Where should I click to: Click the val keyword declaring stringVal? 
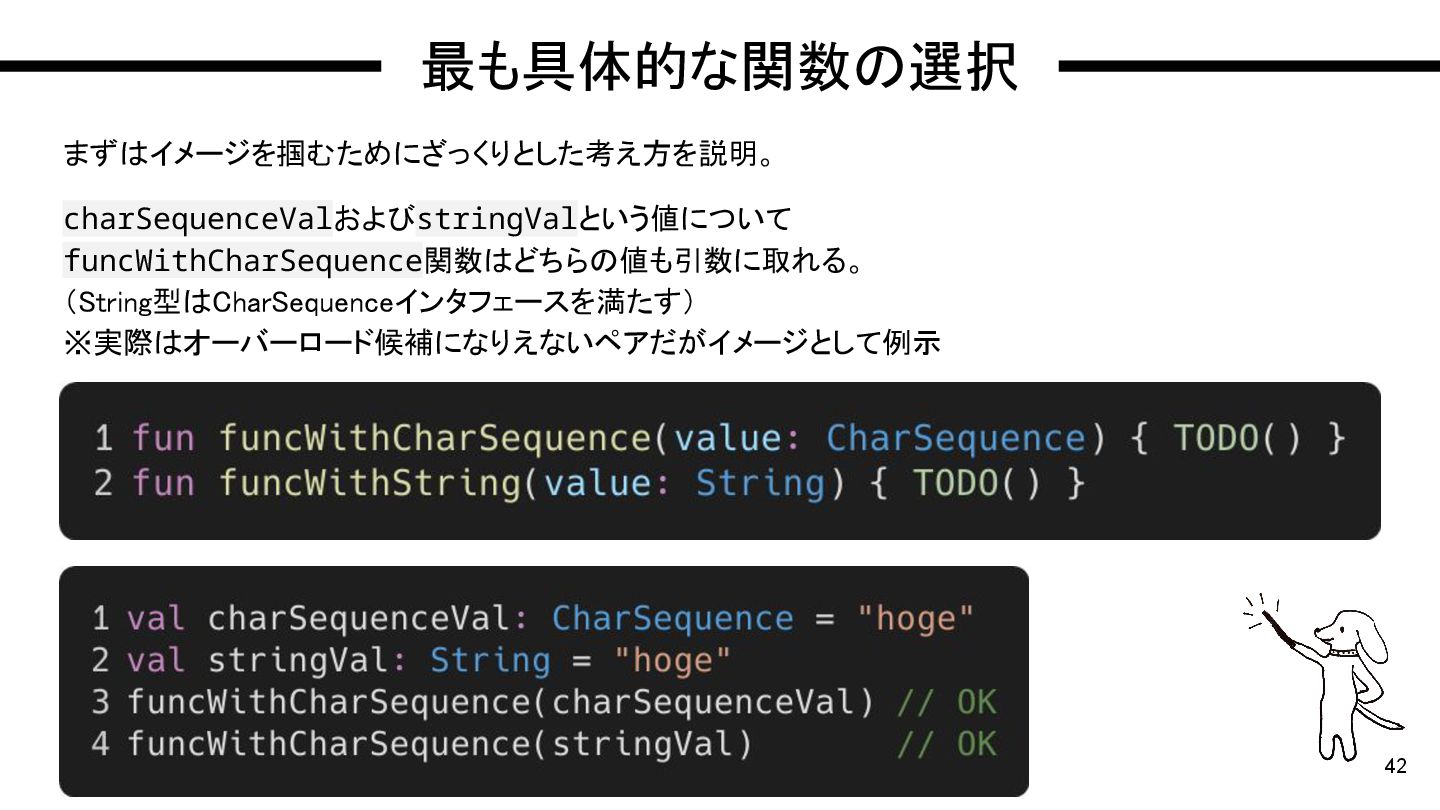click(x=156, y=661)
